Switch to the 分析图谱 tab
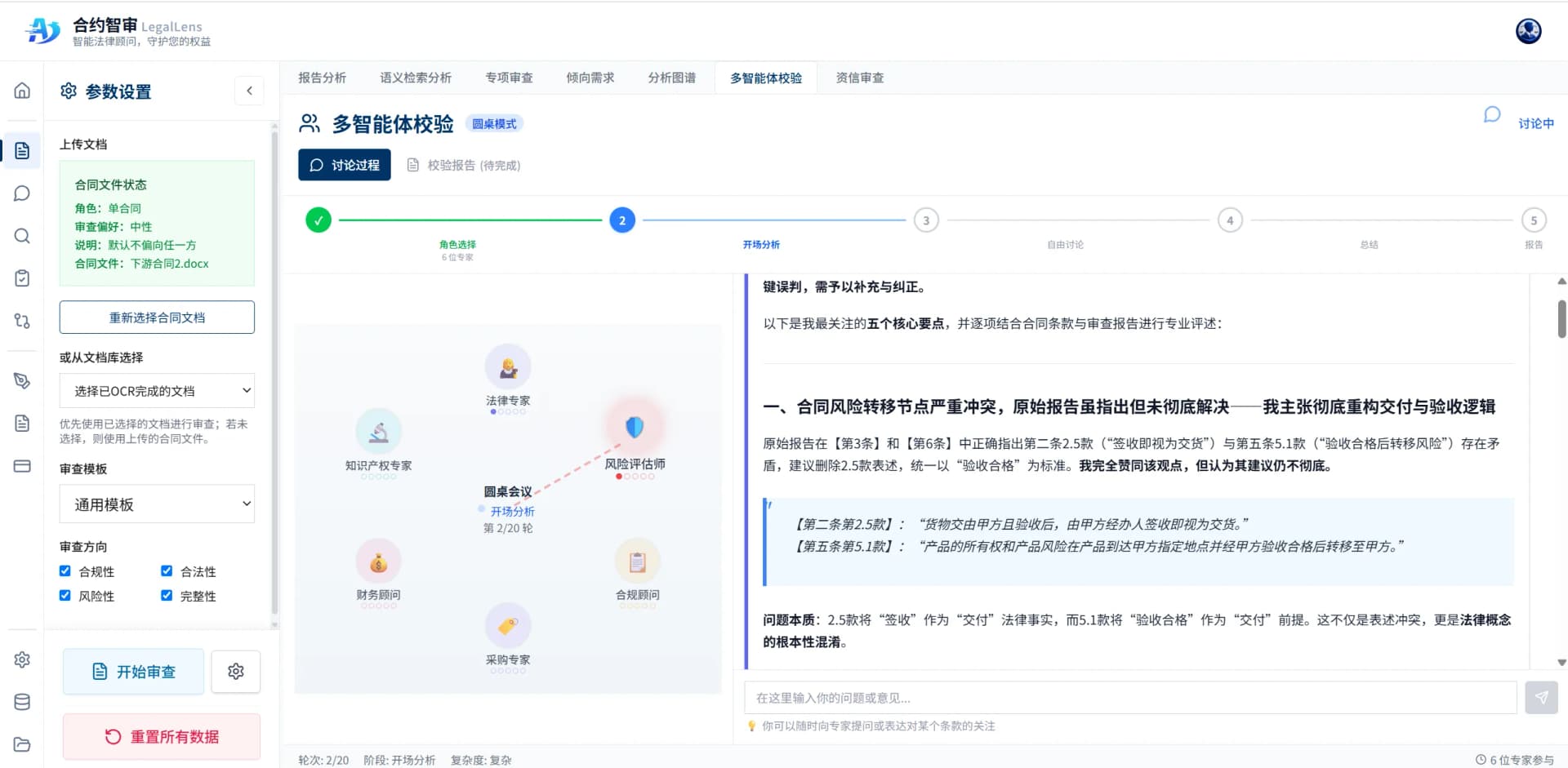The image size is (1568, 768). (671, 78)
